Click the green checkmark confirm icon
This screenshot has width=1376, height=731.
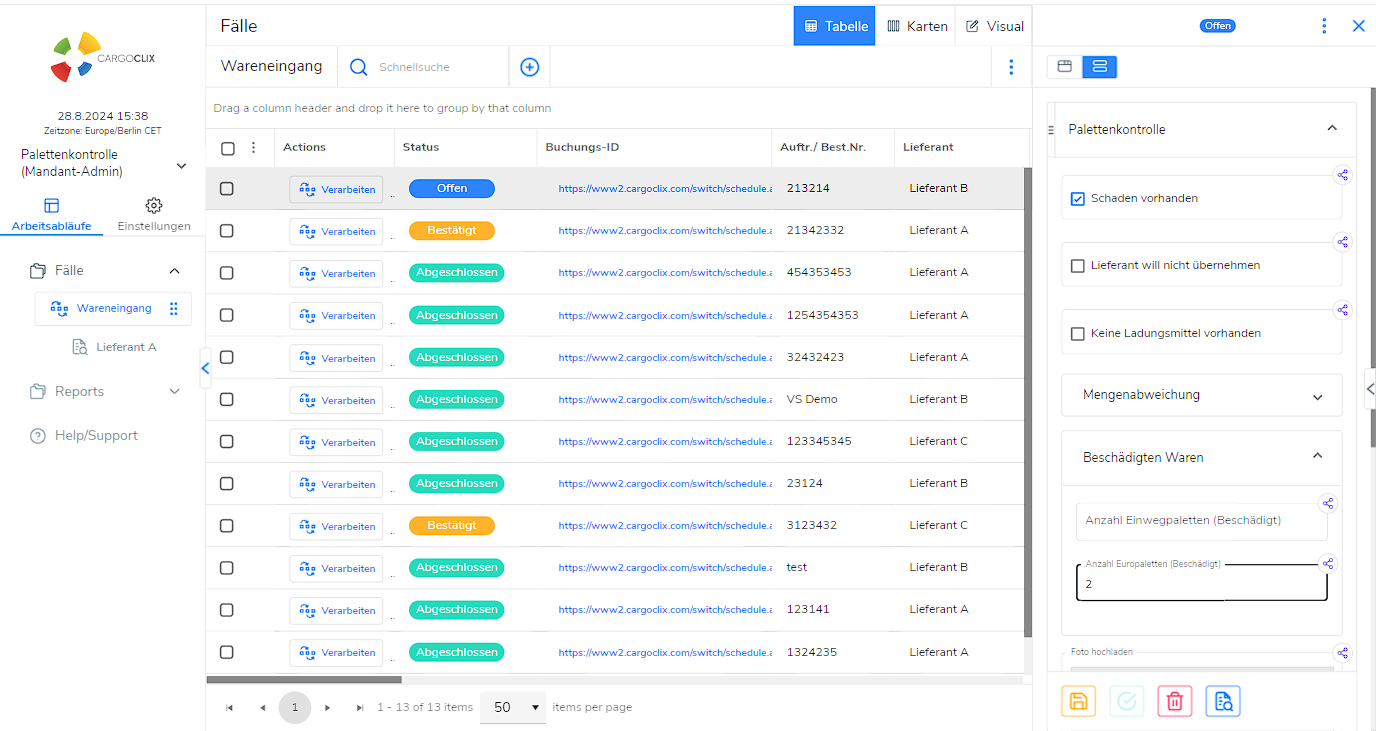[1127, 701]
